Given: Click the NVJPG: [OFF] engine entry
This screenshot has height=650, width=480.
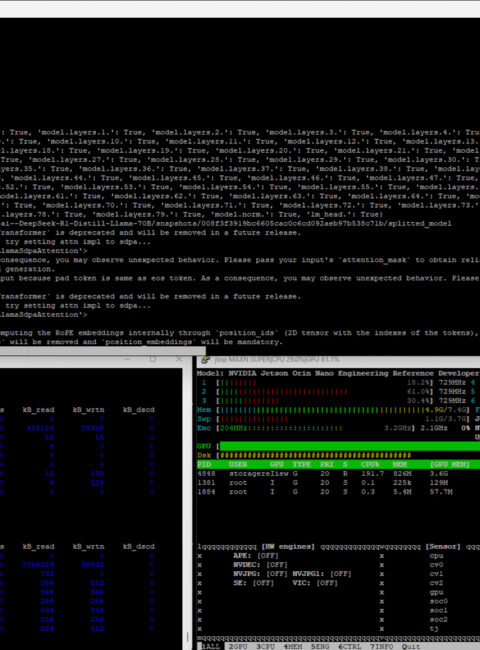Looking at the screenshot, I should pyautogui.click(x=260, y=574).
